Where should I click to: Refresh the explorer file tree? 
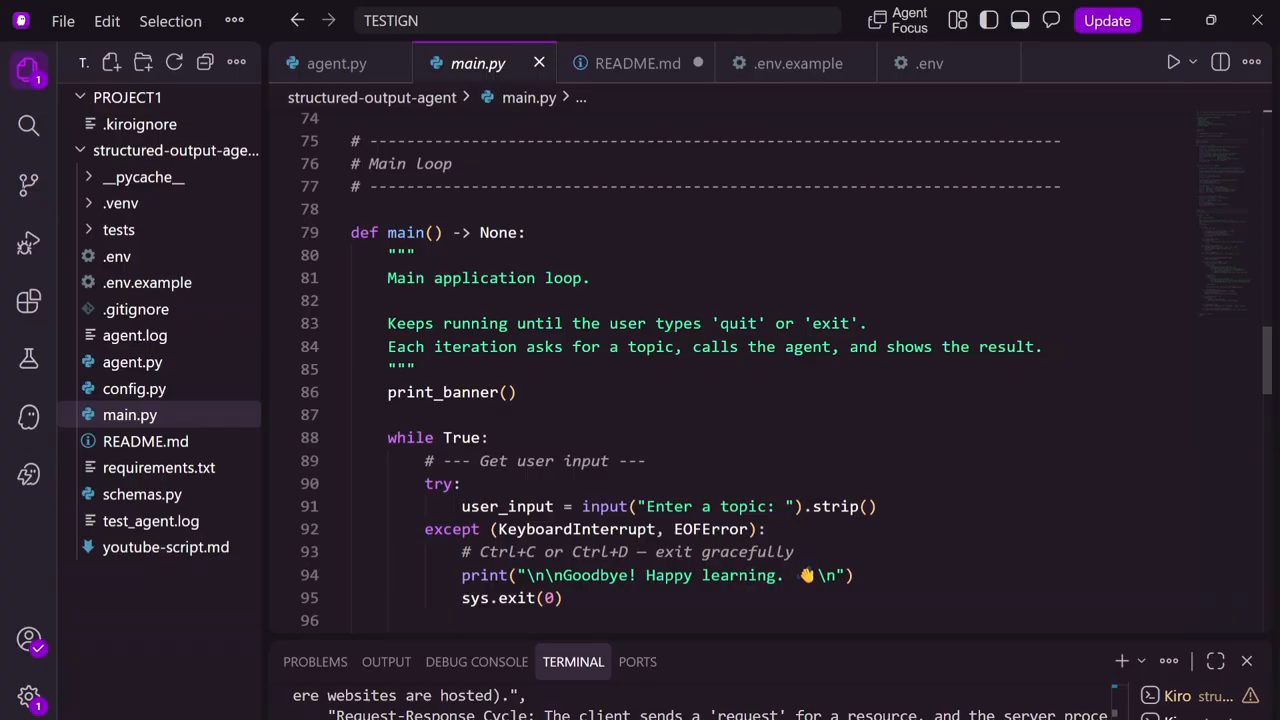coord(174,62)
